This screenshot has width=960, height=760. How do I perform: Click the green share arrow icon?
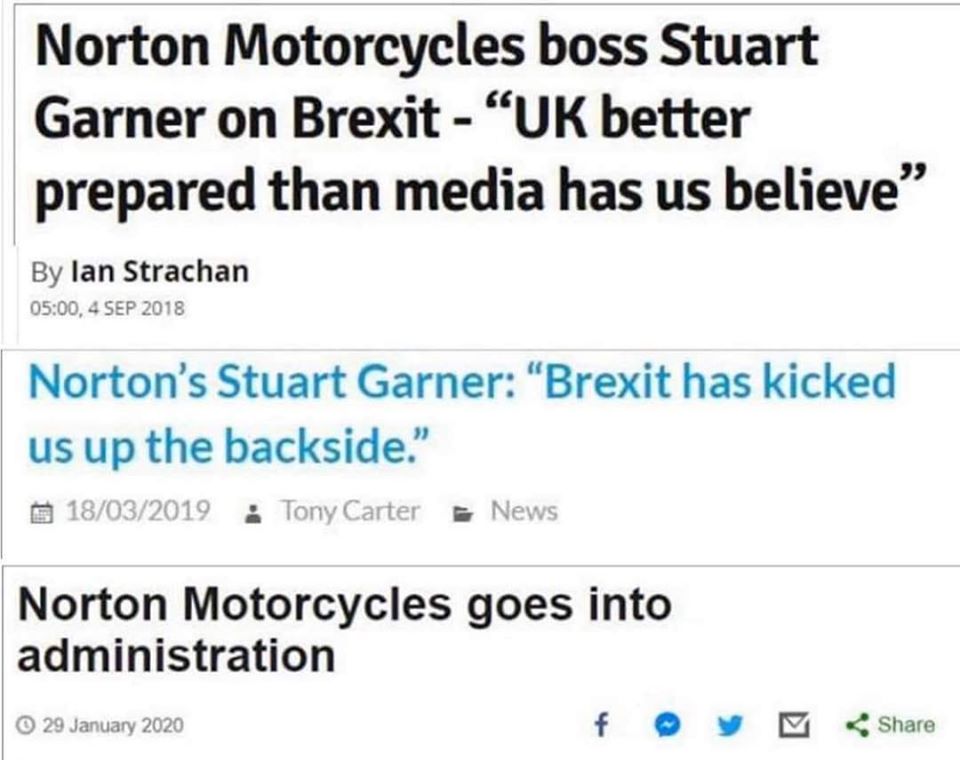tap(857, 725)
